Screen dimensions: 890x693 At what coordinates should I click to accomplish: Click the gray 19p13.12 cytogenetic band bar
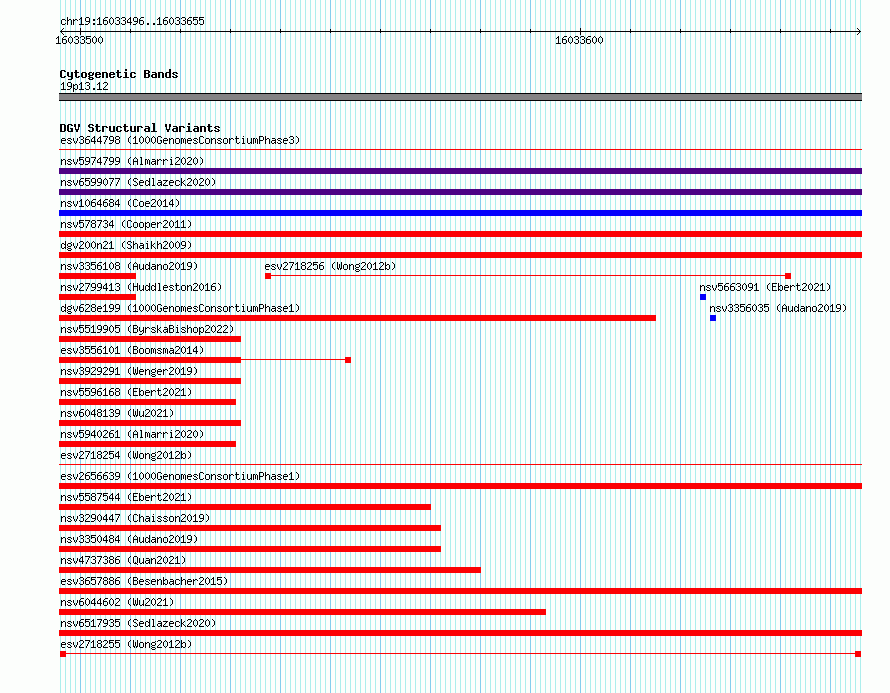coord(460,97)
